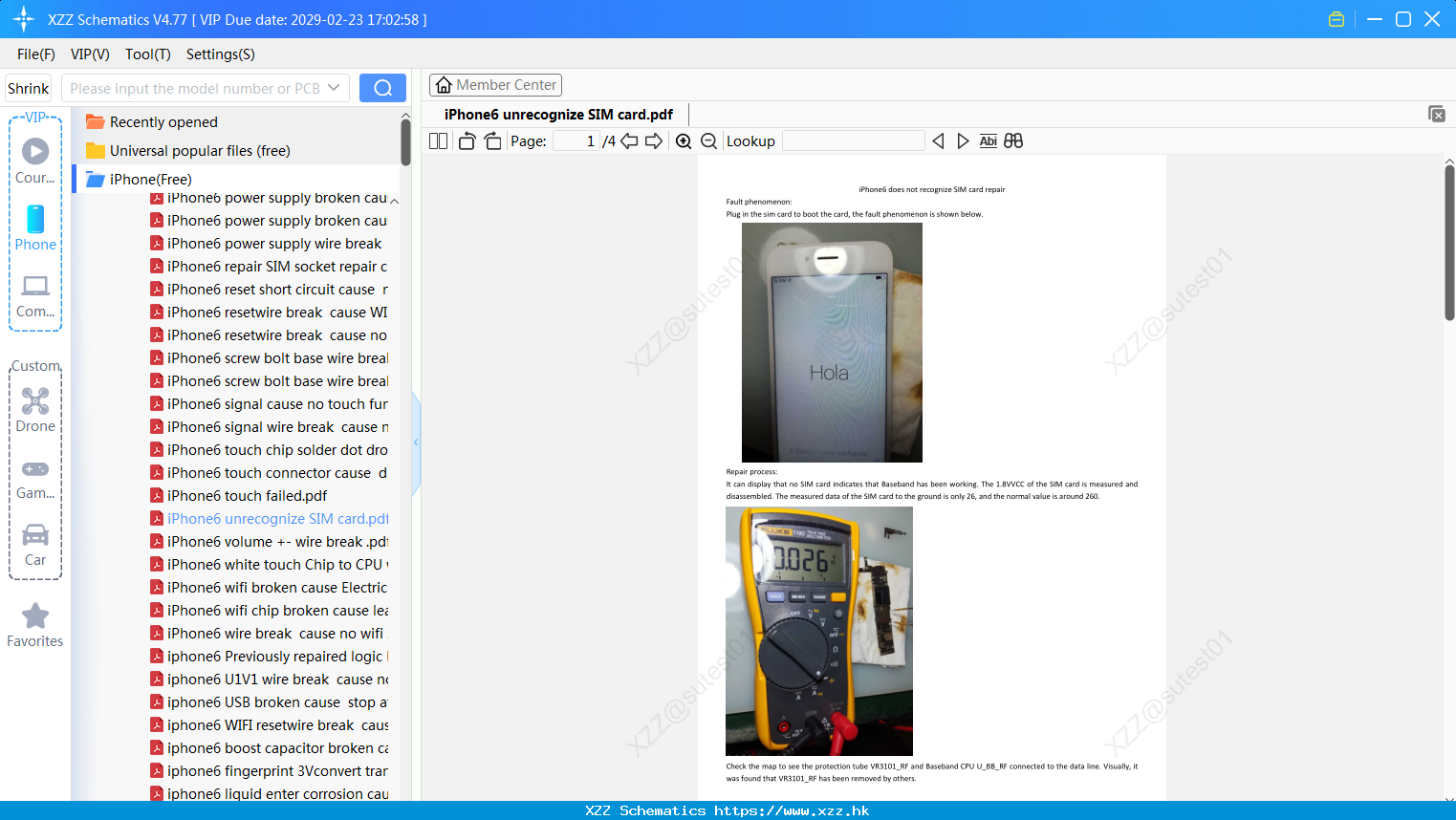This screenshot has height=820, width=1456.
Task: Close the tab panel icon at right
Action: 1437,114
